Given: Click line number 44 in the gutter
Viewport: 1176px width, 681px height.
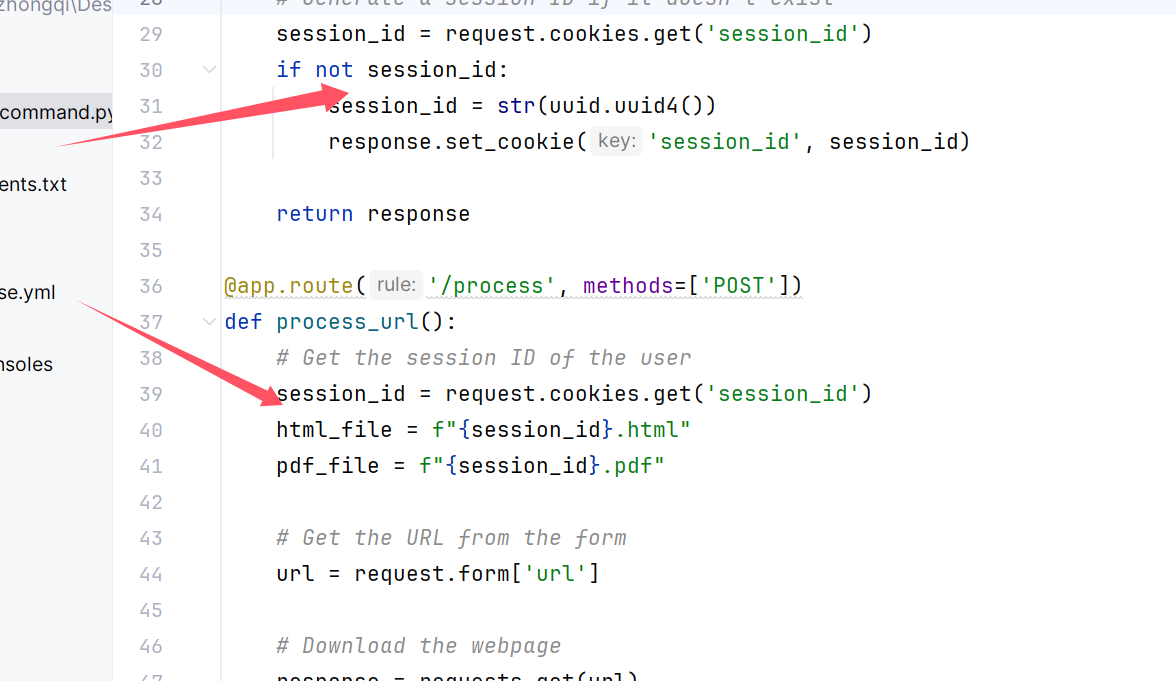Looking at the screenshot, I should tap(151, 574).
